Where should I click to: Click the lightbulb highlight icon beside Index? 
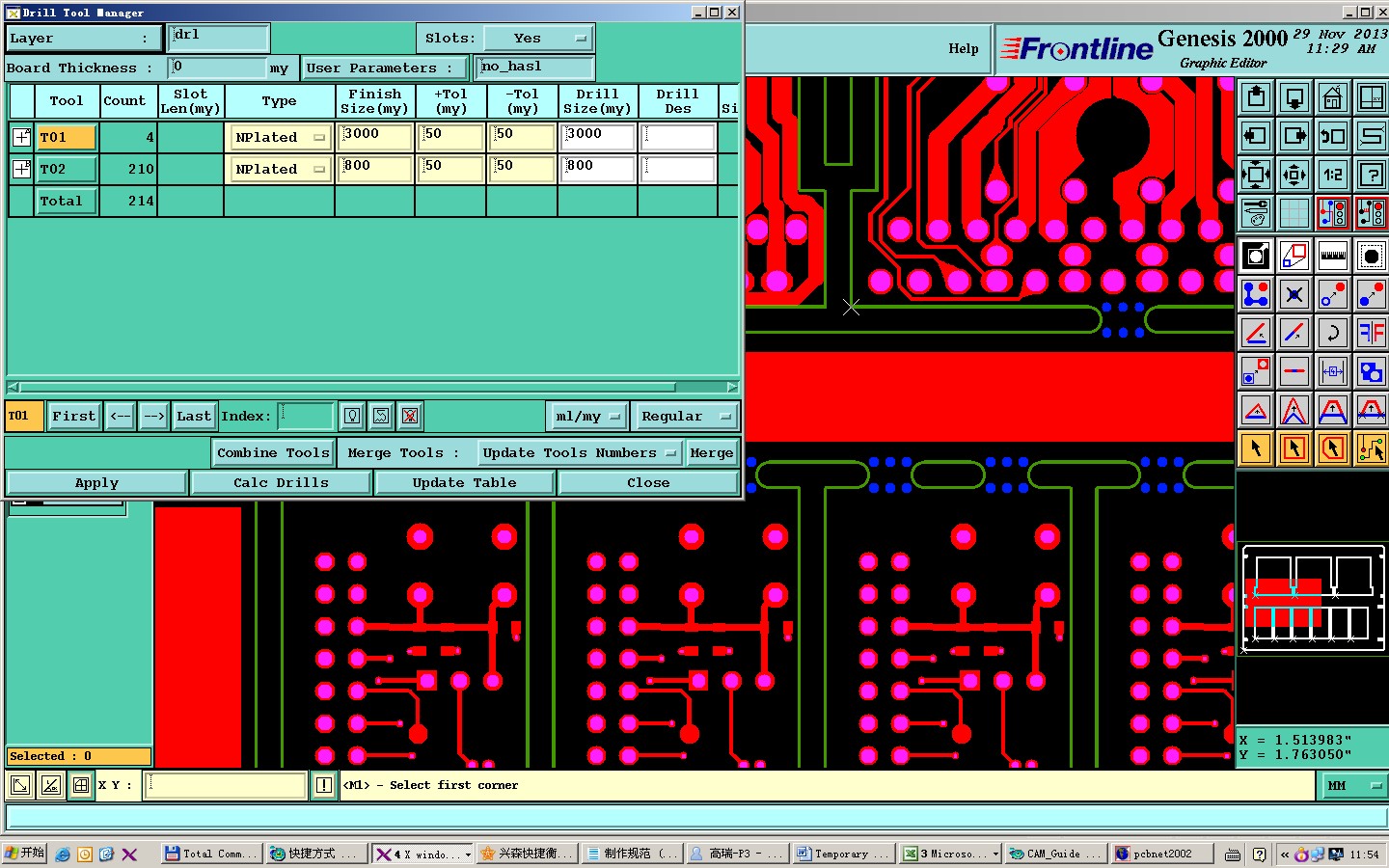[352, 416]
